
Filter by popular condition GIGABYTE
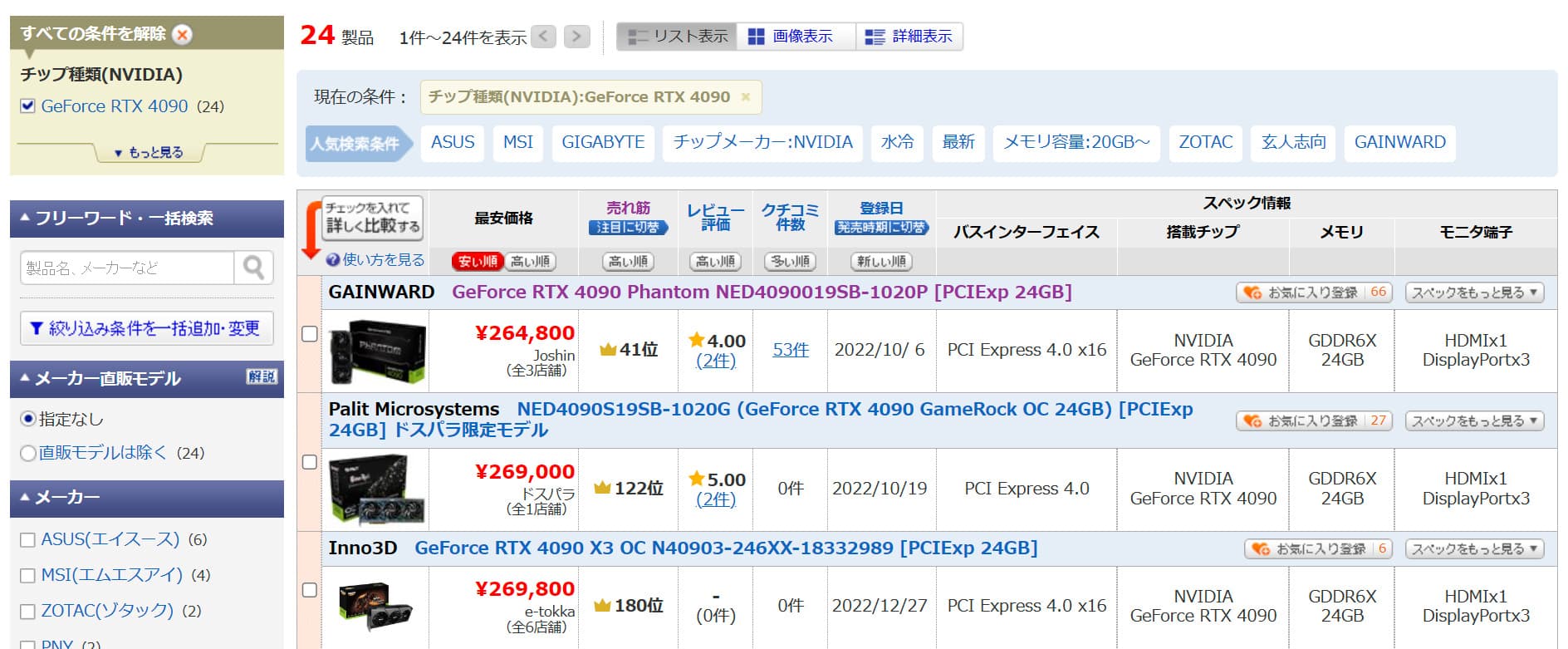tap(603, 143)
